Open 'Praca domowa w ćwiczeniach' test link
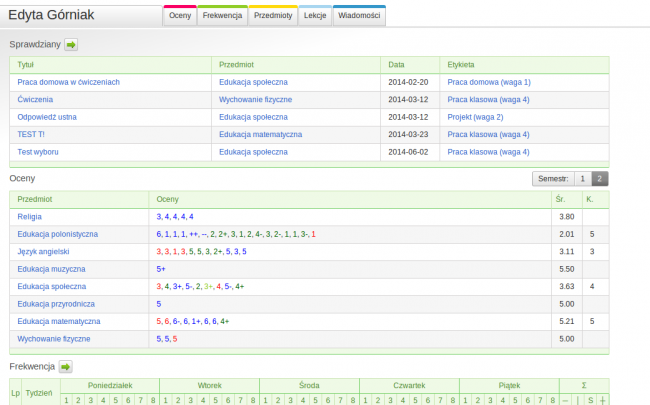The height and width of the screenshot is (405, 650). point(68,82)
